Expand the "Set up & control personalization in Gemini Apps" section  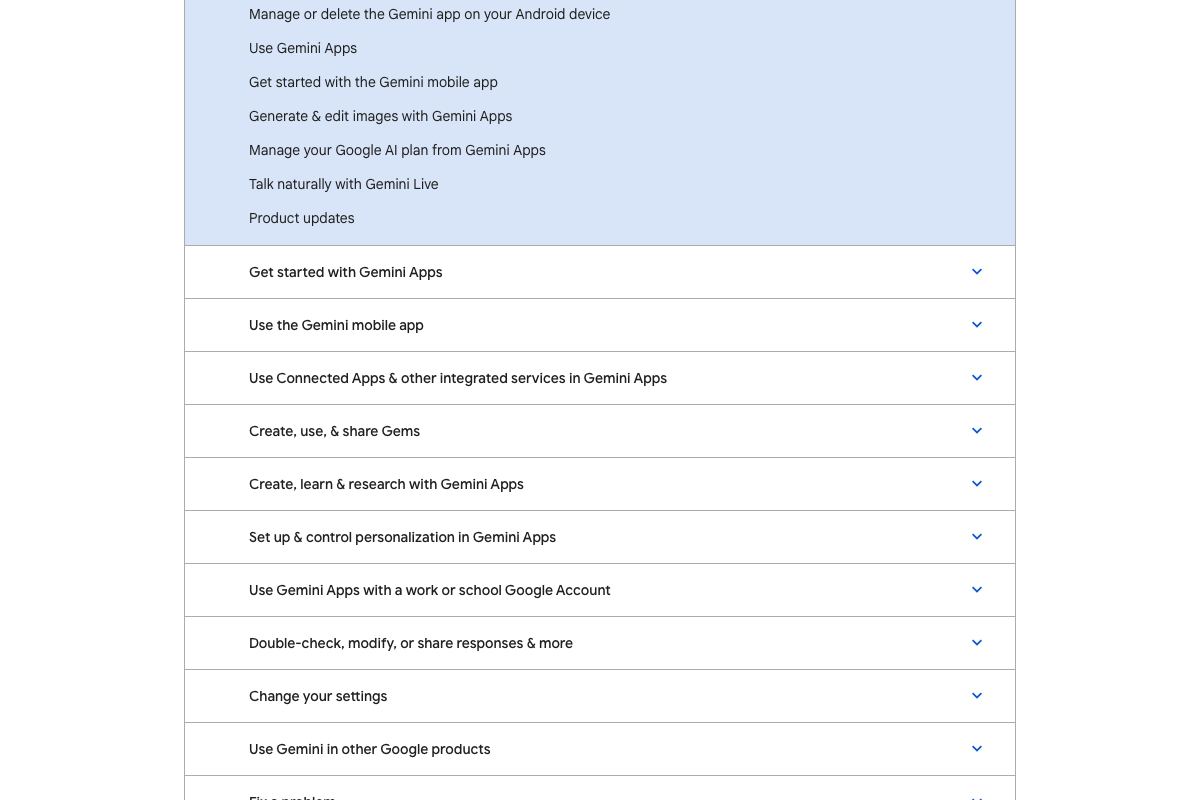pyautogui.click(x=977, y=537)
